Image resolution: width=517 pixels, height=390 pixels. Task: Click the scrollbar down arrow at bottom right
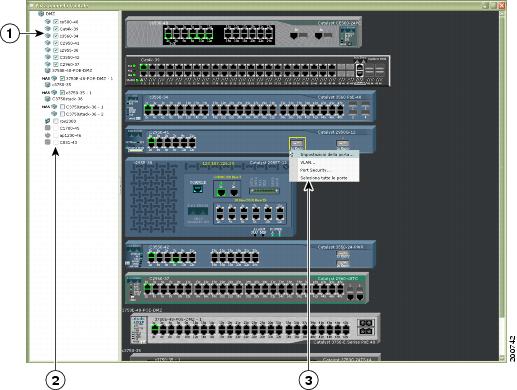pos(502,358)
